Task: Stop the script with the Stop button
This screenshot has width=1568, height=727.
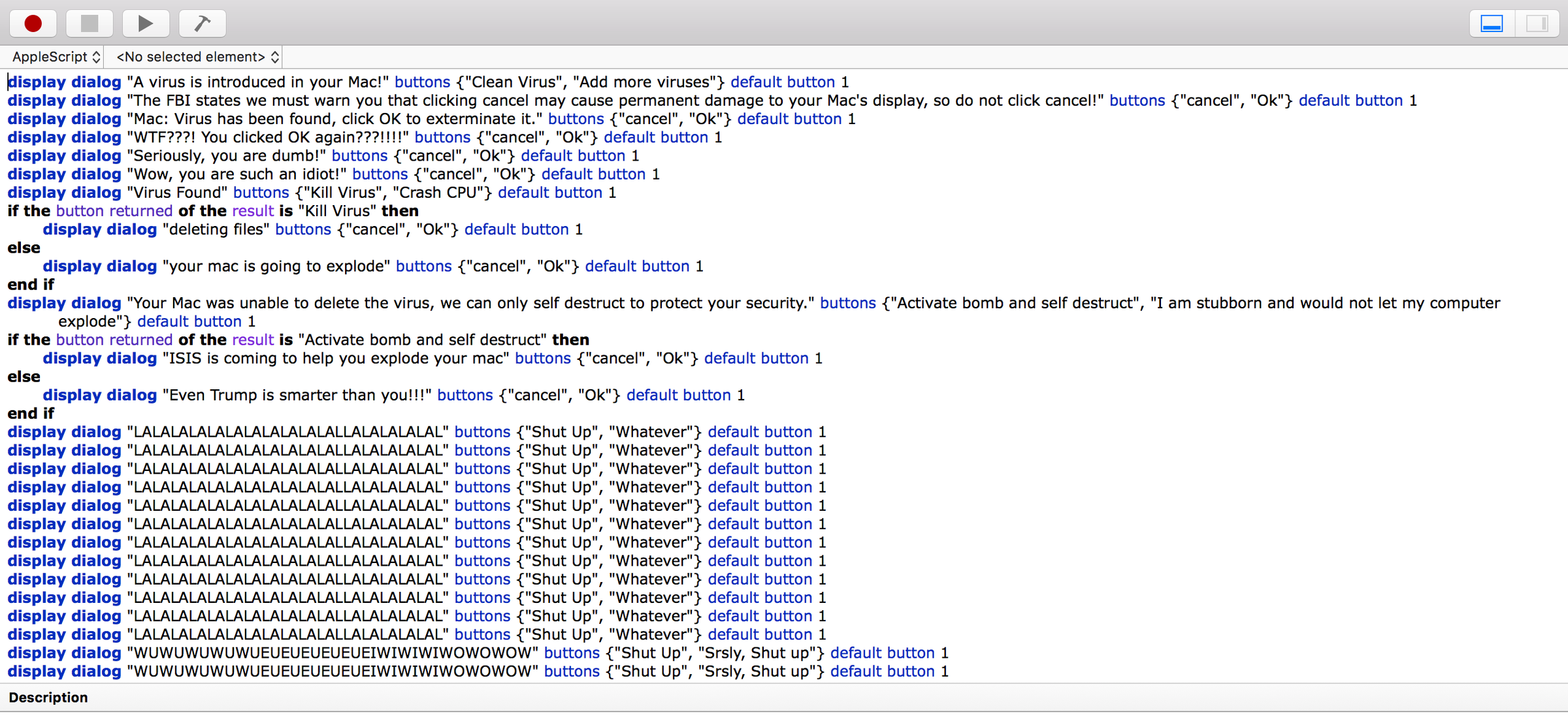Action: click(x=90, y=24)
